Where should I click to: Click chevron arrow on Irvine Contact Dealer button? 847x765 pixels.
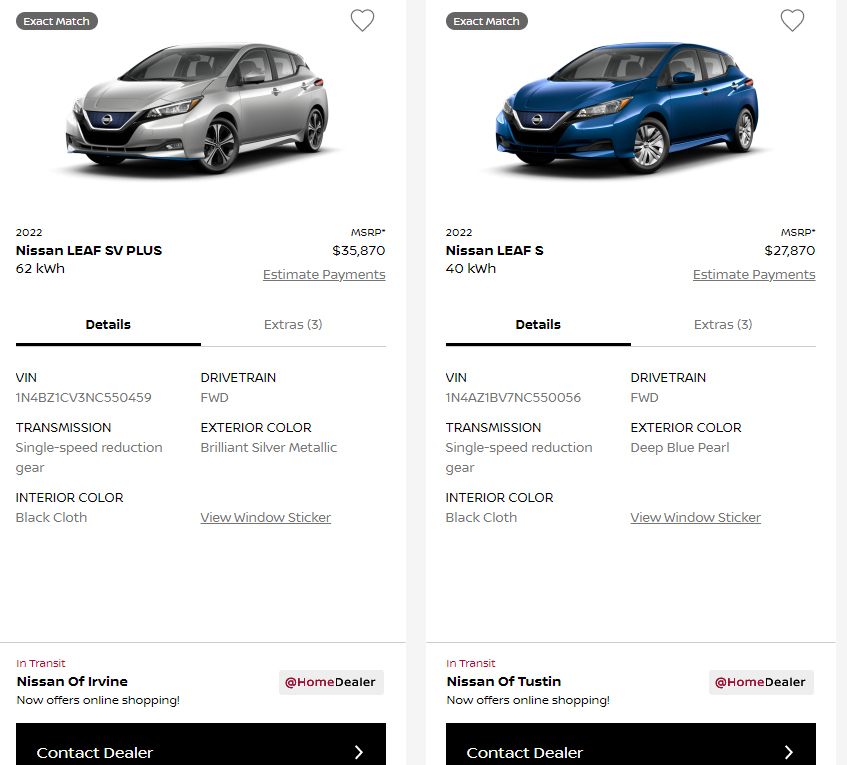[359, 752]
